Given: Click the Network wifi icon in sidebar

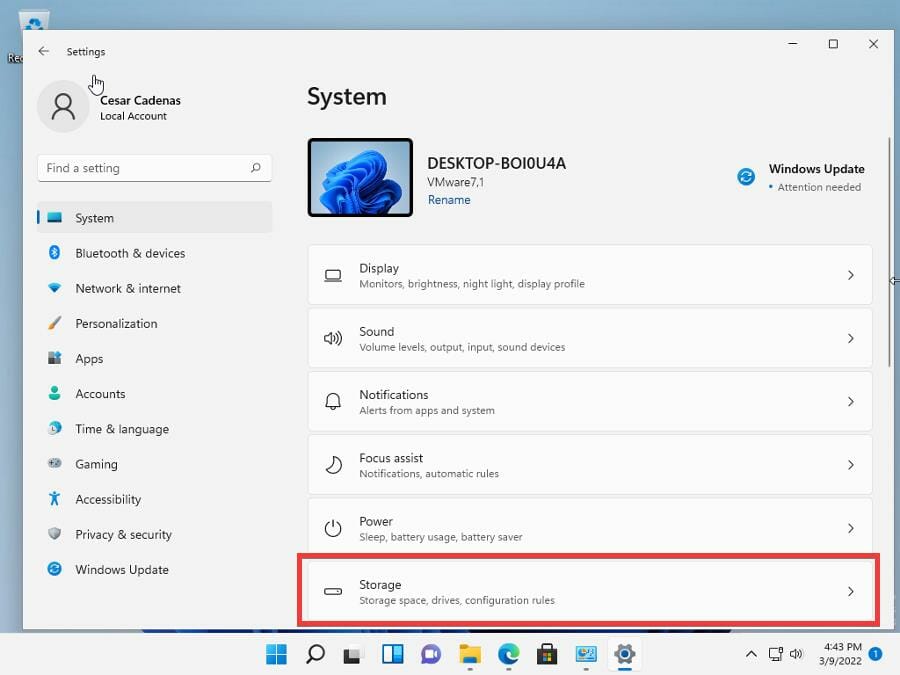Looking at the screenshot, I should click(55, 288).
